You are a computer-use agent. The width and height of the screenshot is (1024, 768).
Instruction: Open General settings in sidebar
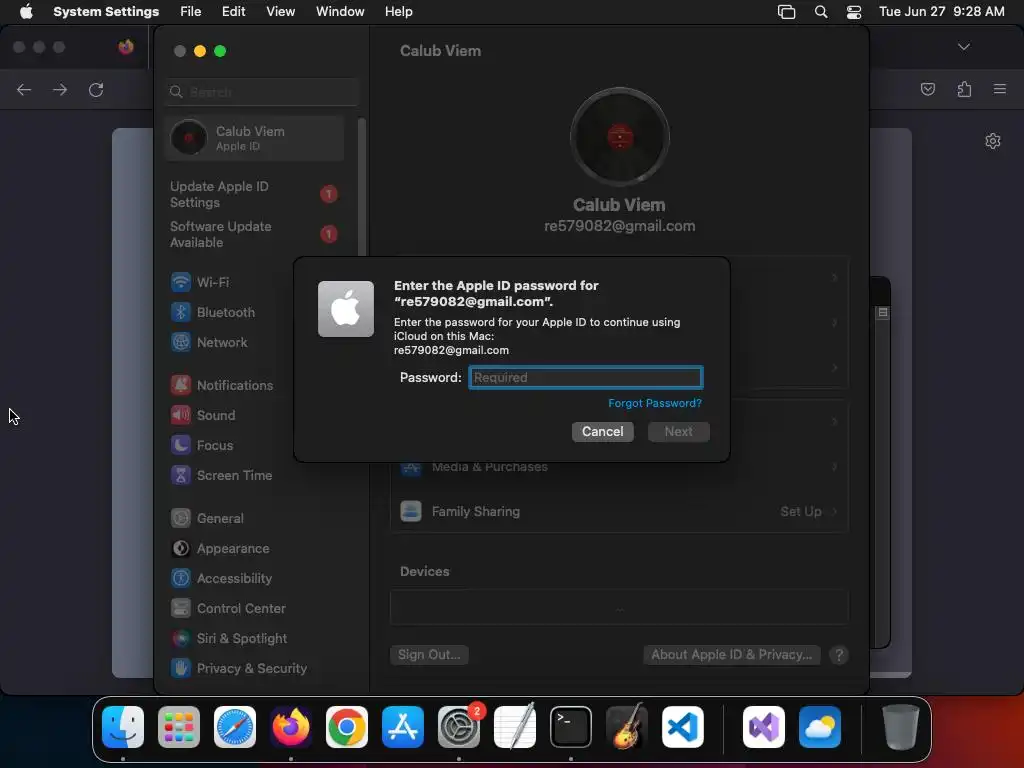206,519
